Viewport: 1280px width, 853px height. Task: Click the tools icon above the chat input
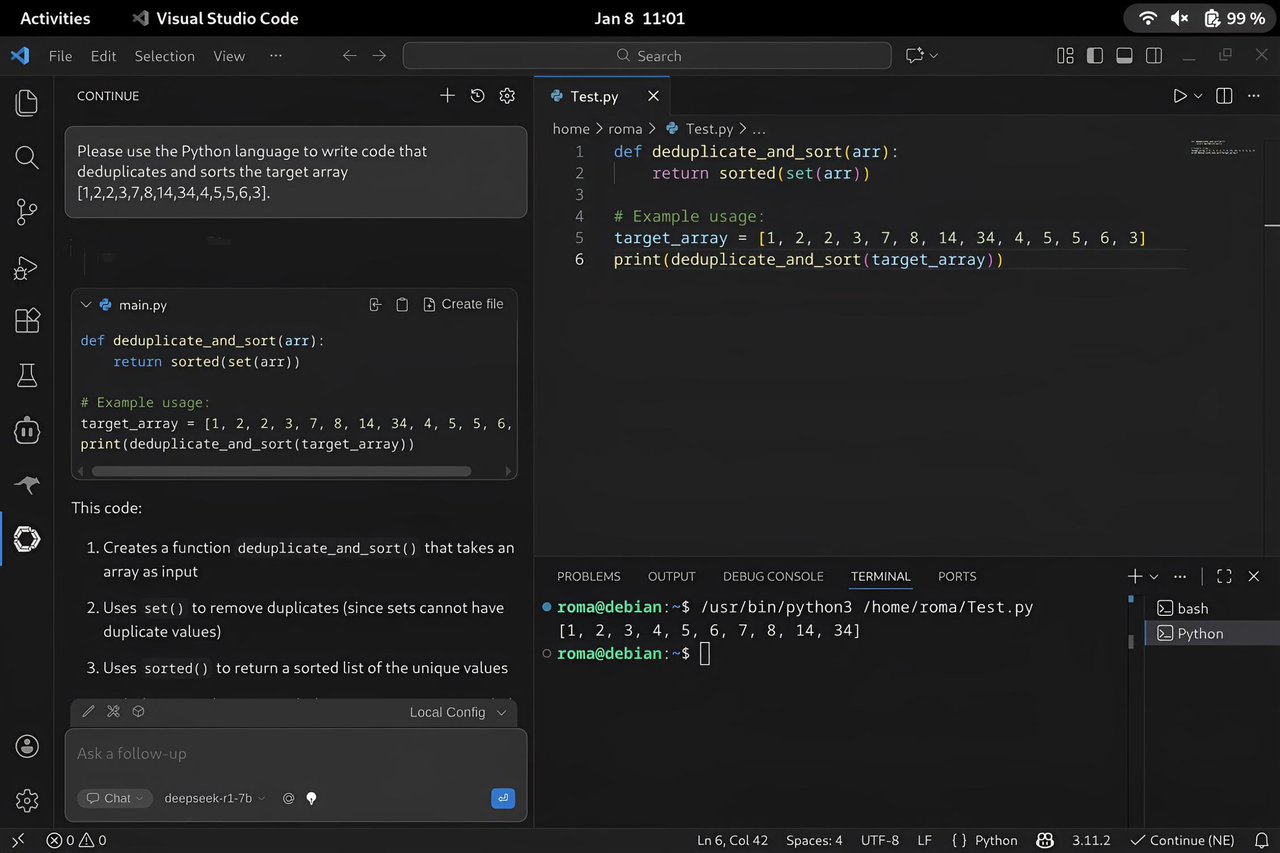tap(113, 712)
